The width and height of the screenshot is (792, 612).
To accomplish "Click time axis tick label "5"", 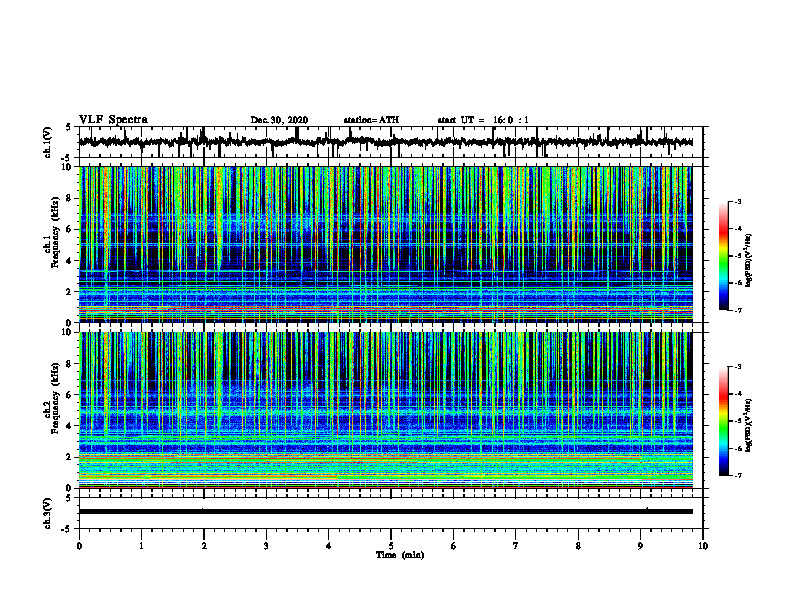I will pos(391,546).
